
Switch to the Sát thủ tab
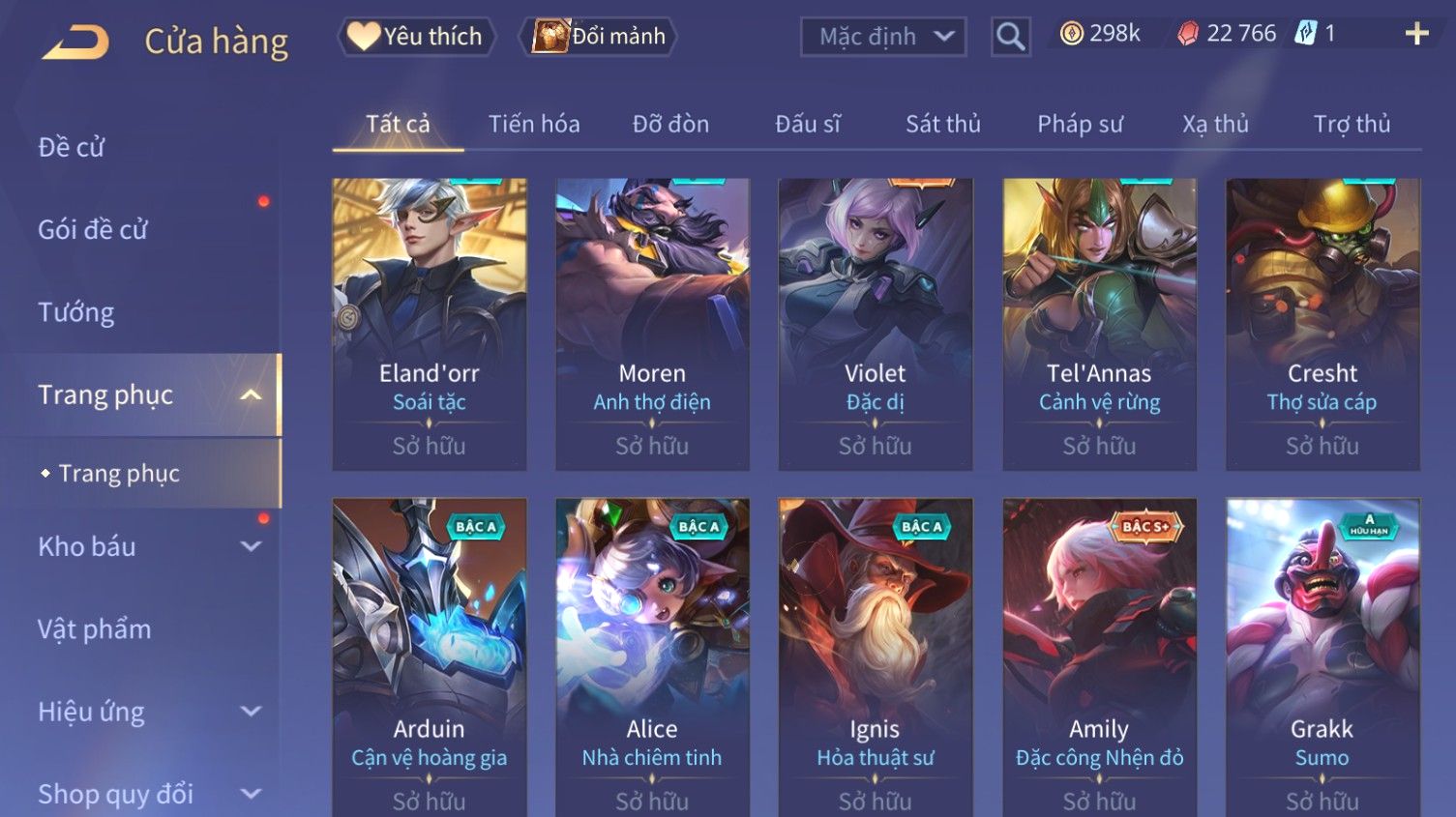(x=943, y=124)
